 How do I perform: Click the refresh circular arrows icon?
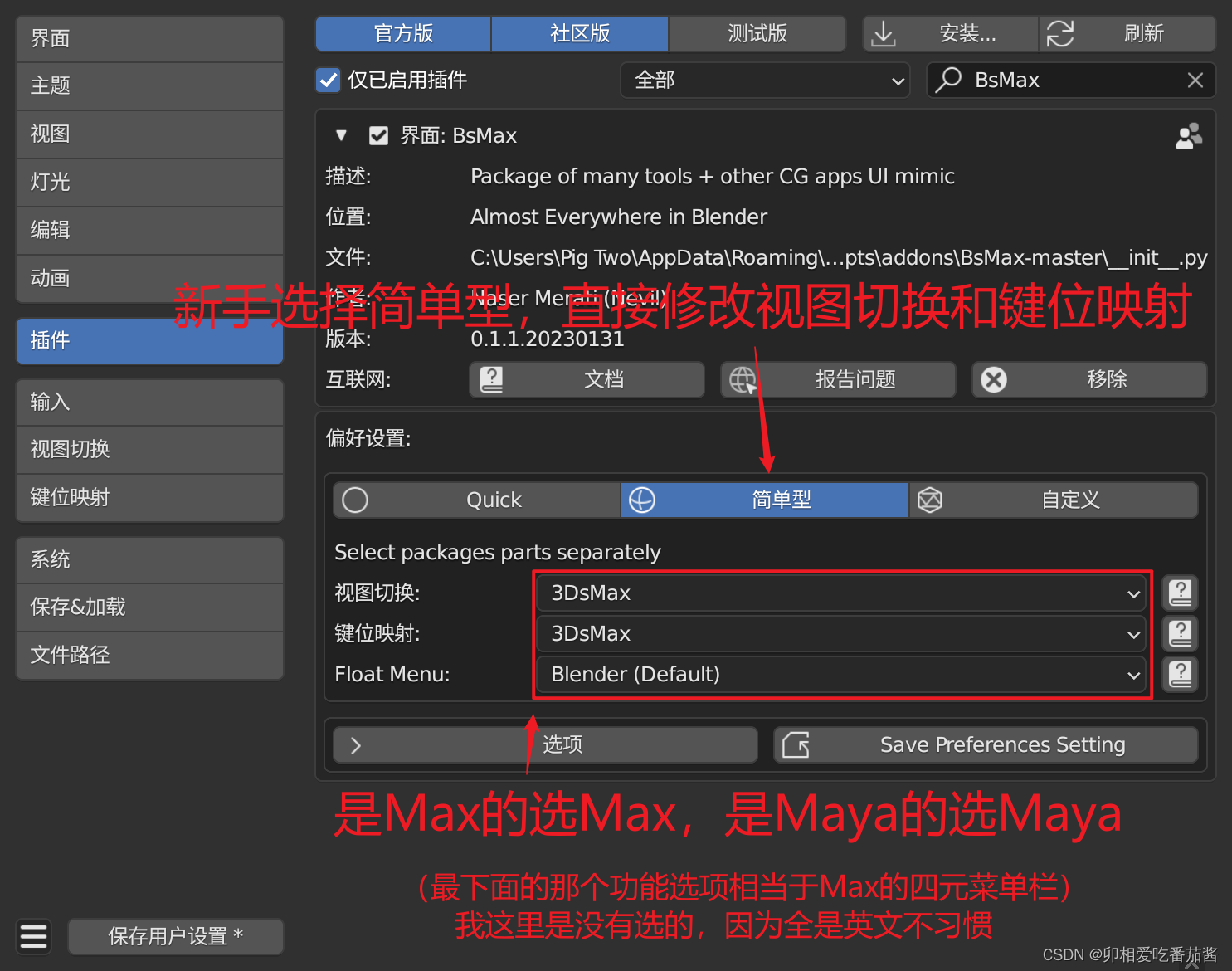point(1059,34)
